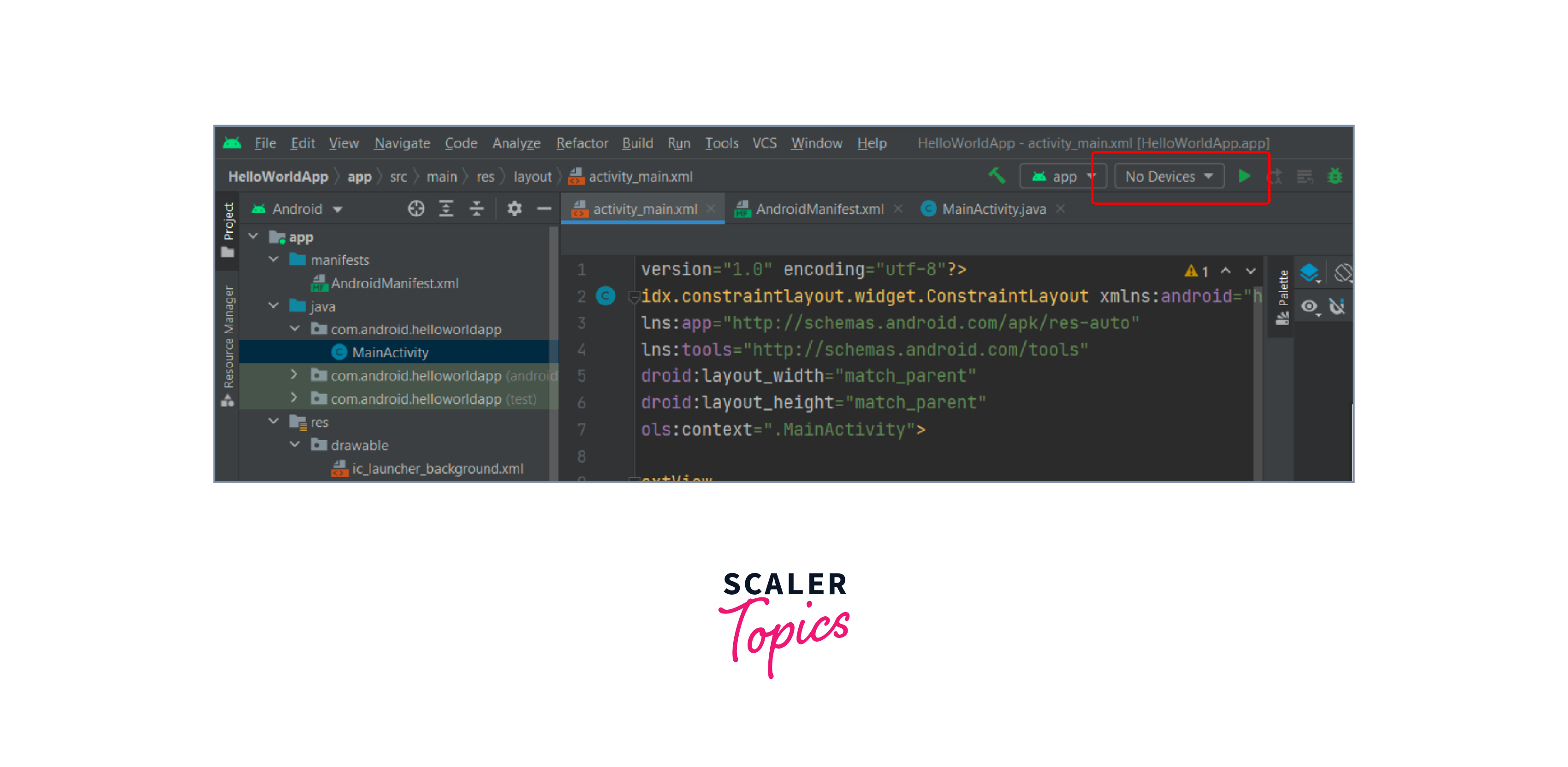Click the Collapse All icon in Project panel

pyautogui.click(x=476, y=209)
